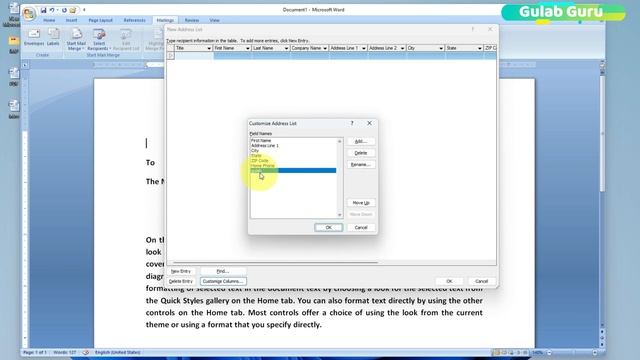Click OK in Customize Address List dialog
The width and height of the screenshot is (640, 360).
click(329, 227)
